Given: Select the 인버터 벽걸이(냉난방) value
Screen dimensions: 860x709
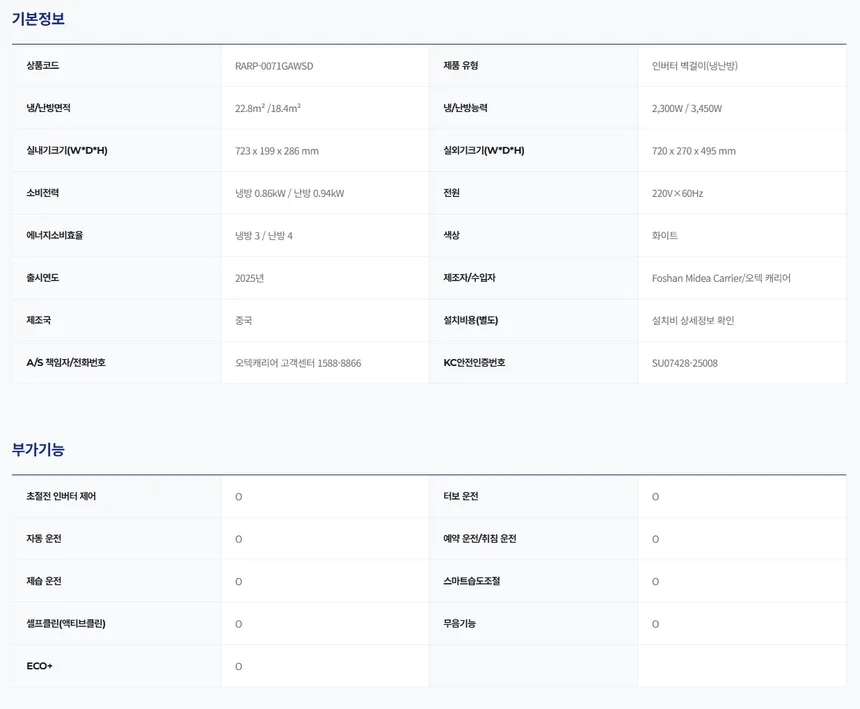Looking at the screenshot, I should [695, 66].
